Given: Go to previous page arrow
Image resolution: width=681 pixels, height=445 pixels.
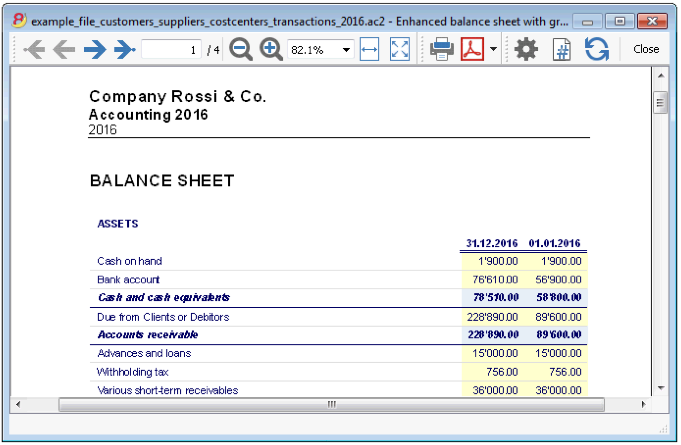Looking at the screenshot, I should coord(64,49).
